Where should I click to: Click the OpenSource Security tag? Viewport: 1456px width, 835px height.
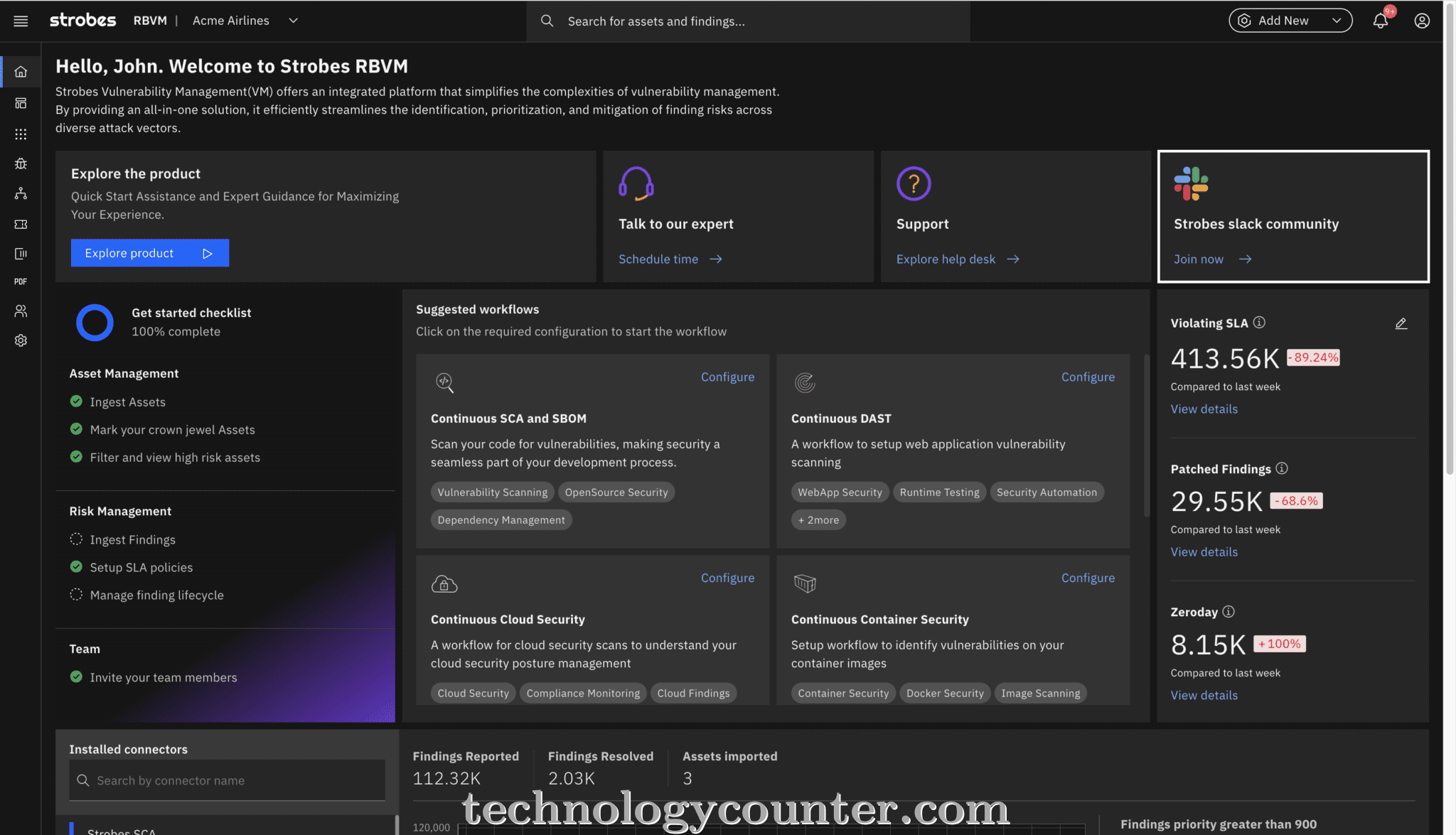(616, 492)
